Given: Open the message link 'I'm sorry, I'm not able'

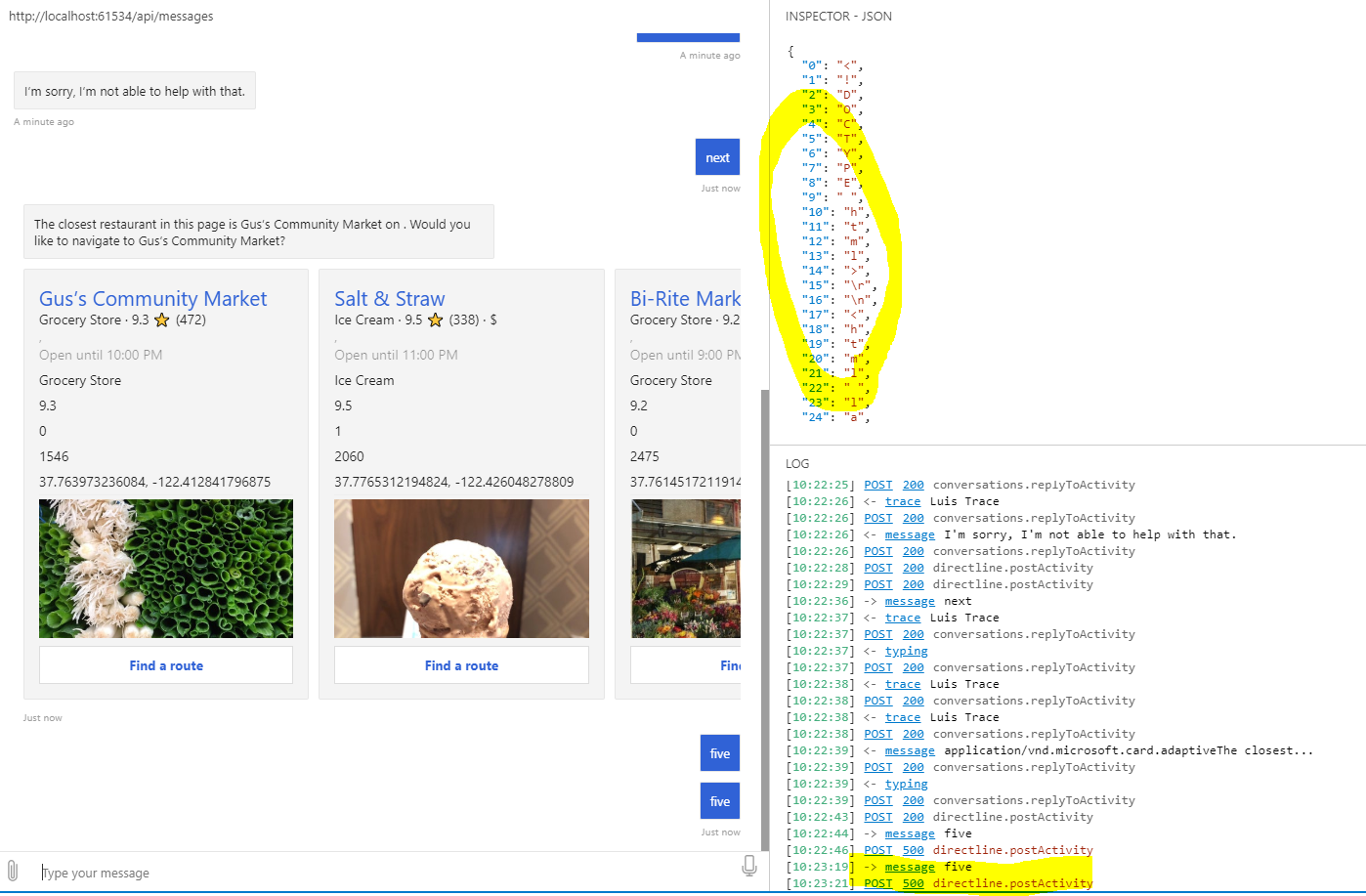Looking at the screenshot, I should click(x=910, y=534).
